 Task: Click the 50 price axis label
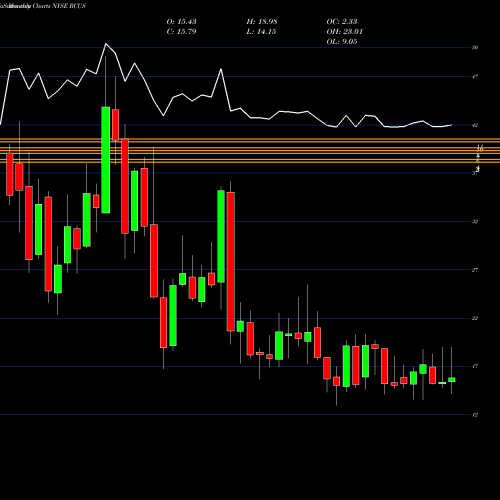click(475, 47)
